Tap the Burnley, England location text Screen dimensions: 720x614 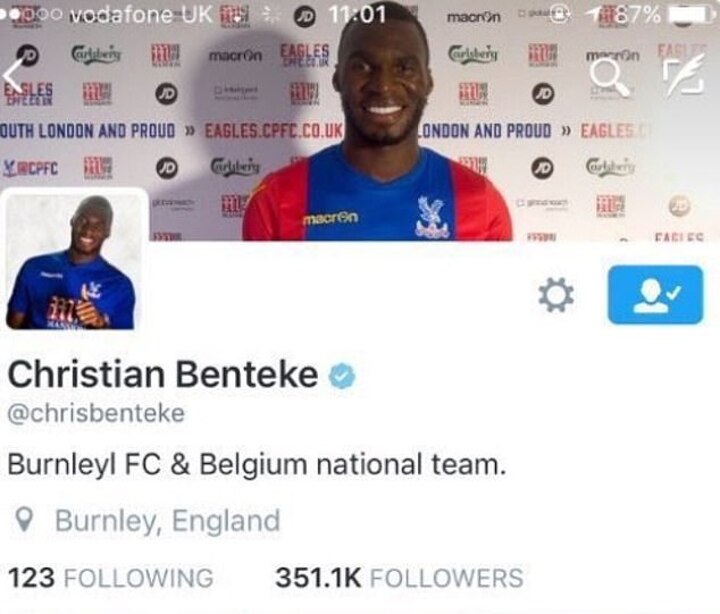coord(168,520)
